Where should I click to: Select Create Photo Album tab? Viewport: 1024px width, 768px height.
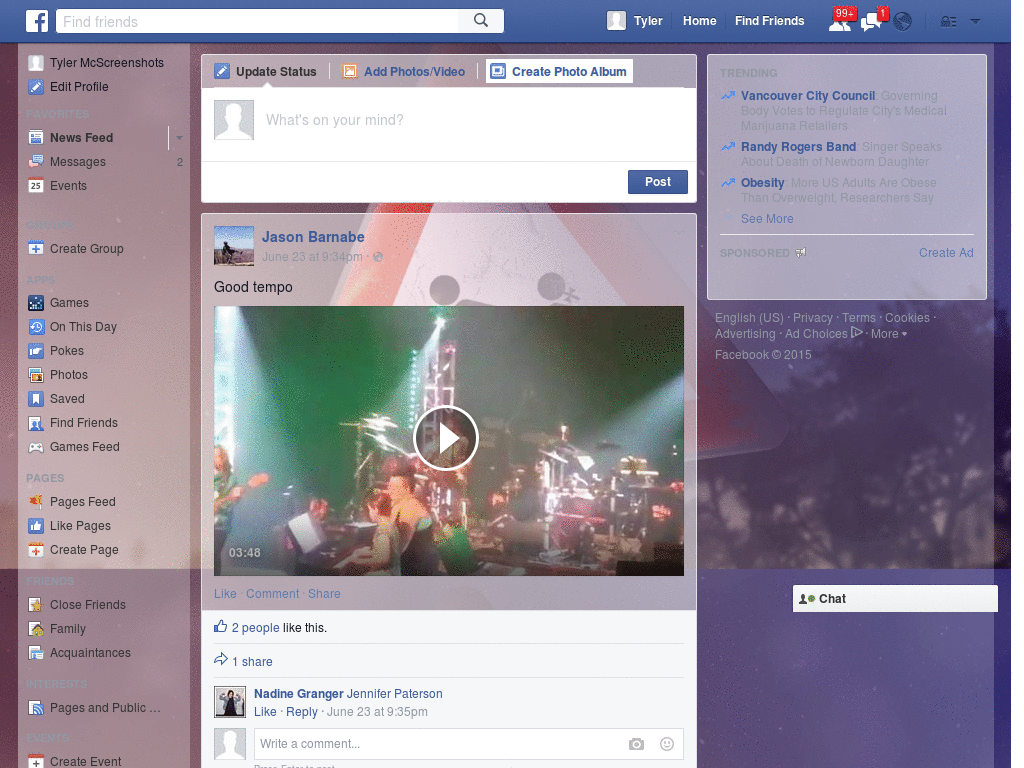tap(560, 71)
